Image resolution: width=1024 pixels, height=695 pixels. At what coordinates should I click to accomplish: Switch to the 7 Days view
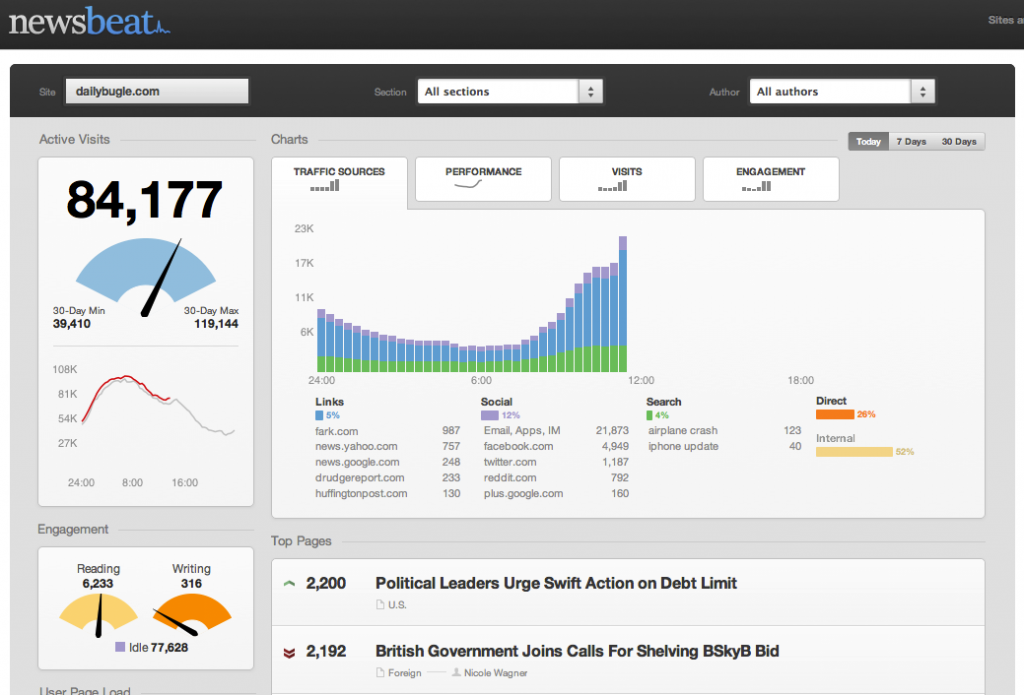(x=911, y=141)
